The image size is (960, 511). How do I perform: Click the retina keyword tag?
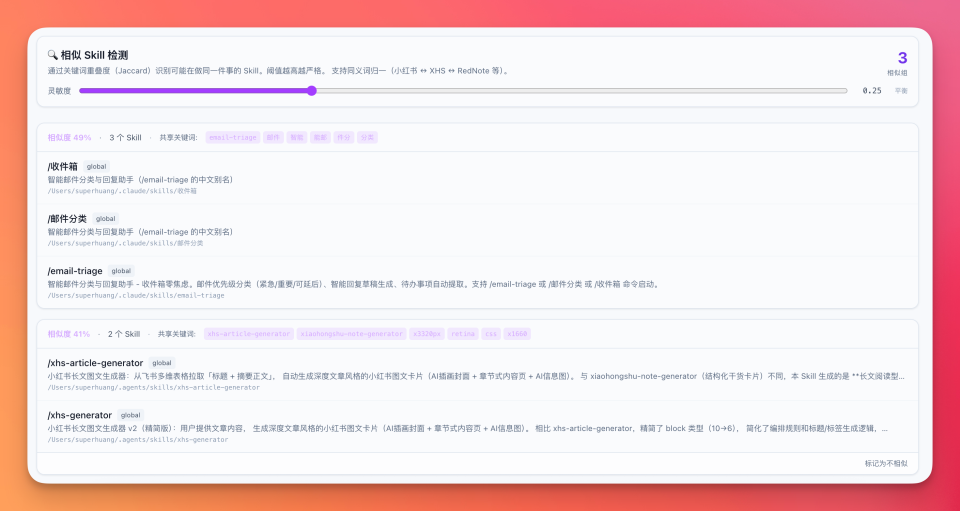point(463,334)
